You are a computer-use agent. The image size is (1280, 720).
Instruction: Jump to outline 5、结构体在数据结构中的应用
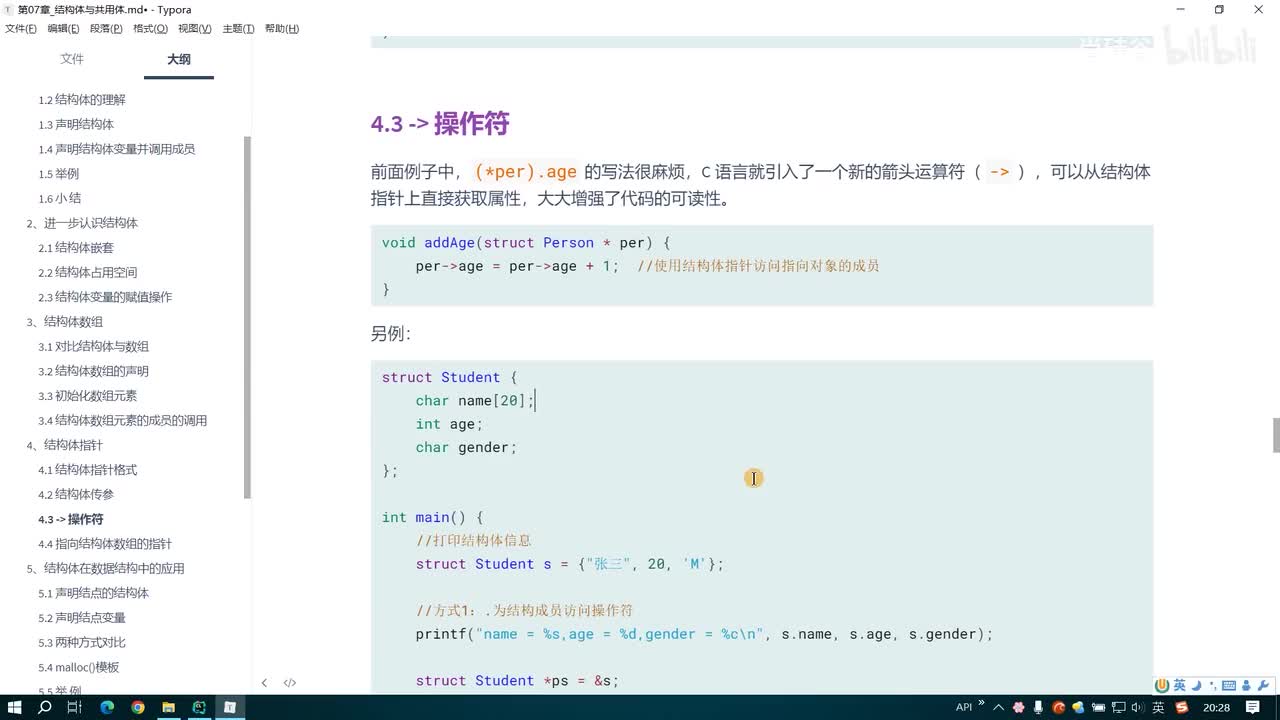coord(105,568)
